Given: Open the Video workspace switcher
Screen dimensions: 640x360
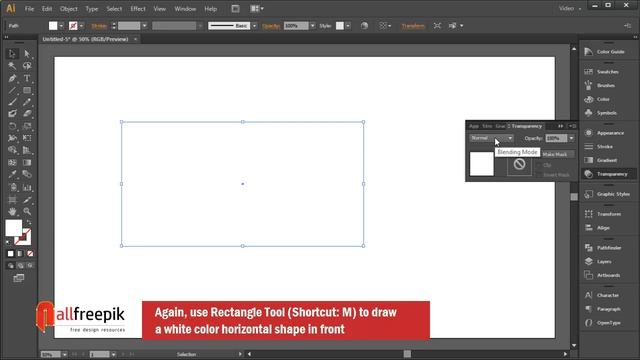Looking at the screenshot, I should pyautogui.click(x=569, y=9).
